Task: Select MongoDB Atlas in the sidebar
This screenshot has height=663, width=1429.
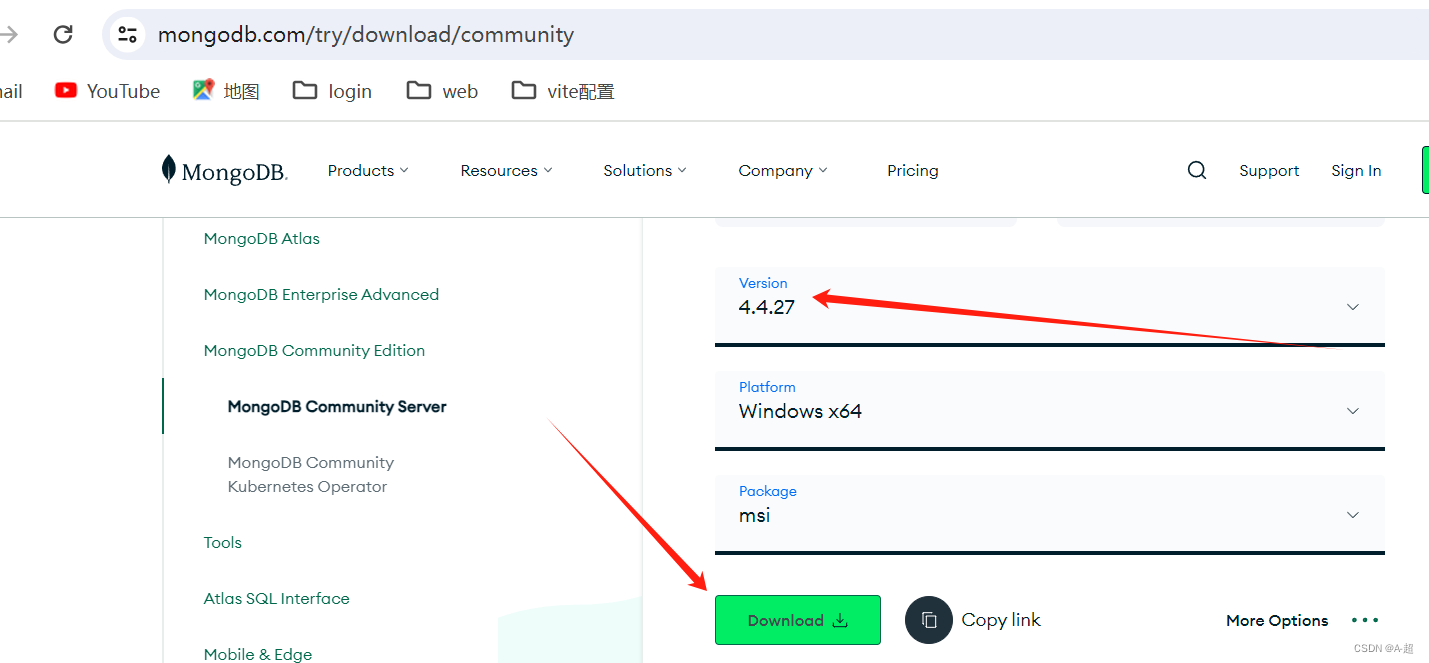Action: coord(262,239)
